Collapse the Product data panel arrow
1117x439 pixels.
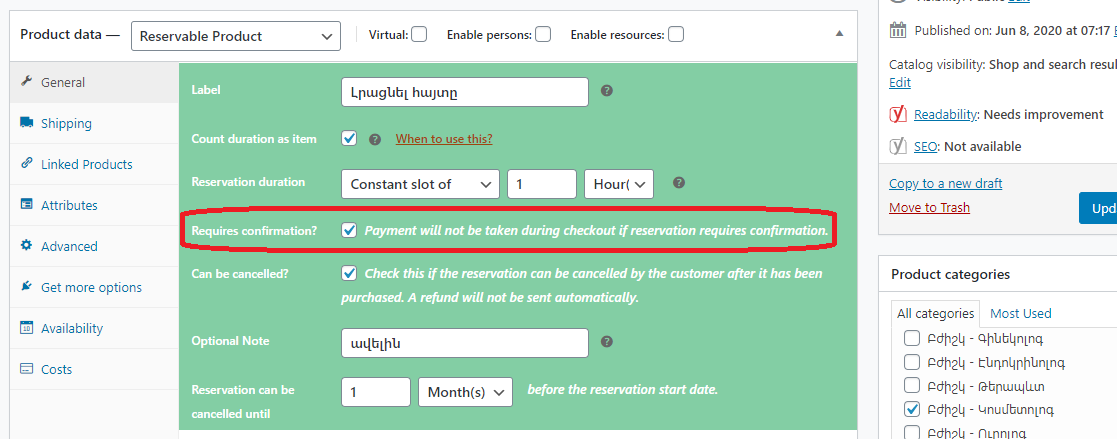click(x=839, y=34)
